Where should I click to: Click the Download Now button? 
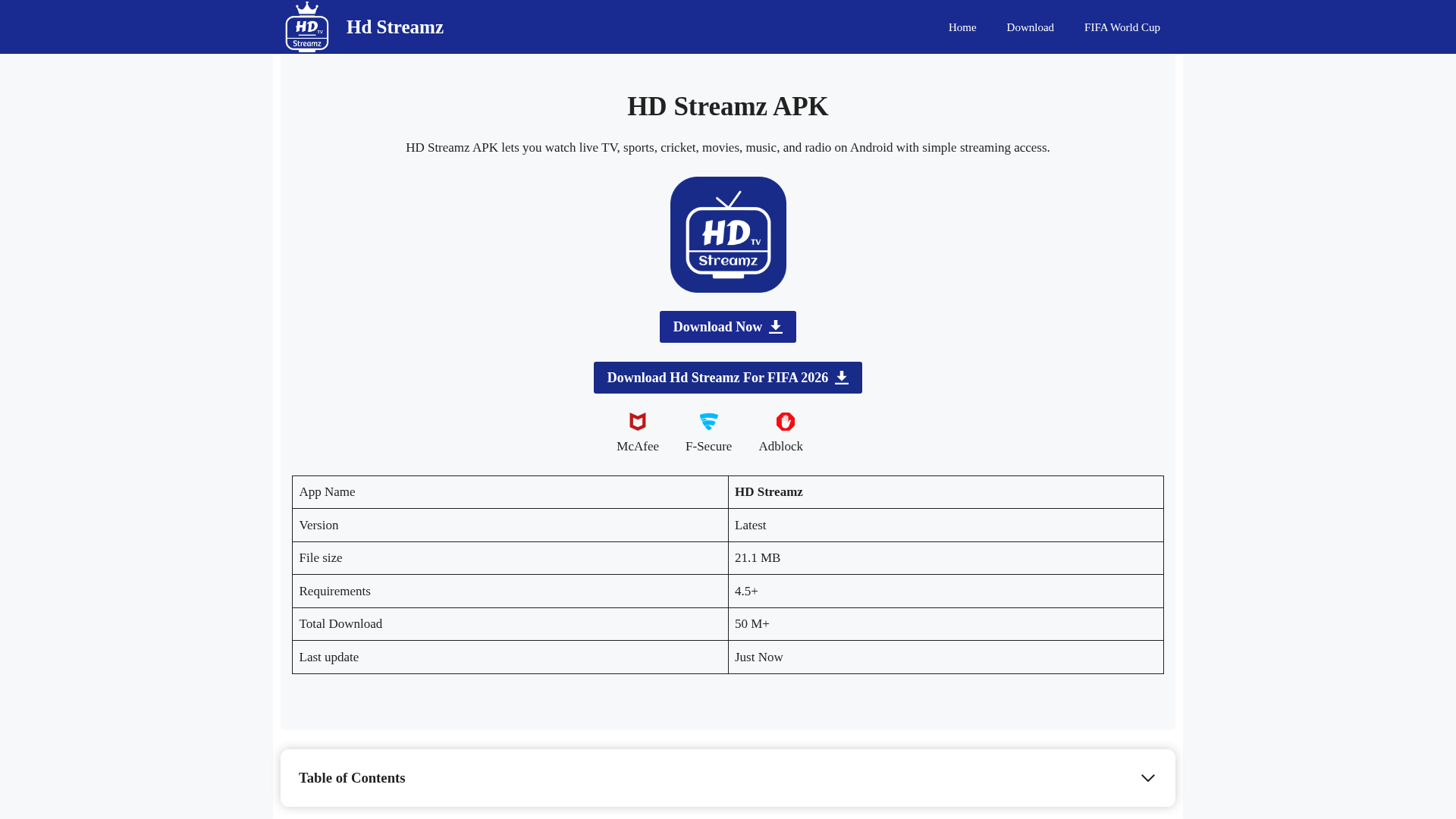point(728,327)
